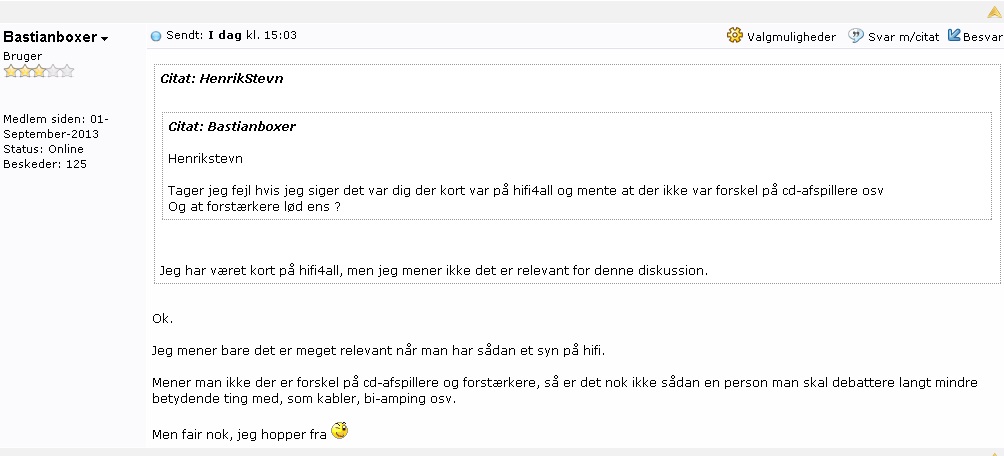Jump to top with the upper-right orange arrow
This screenshot has width=1004, height=456.
pyautogui.click(x=995, y=12)
